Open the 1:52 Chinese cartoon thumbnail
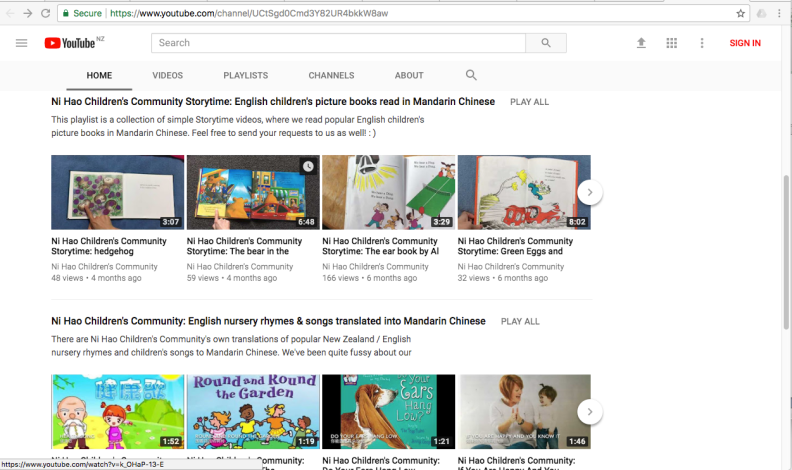This screenshot has height=470, width=792. click(118, 412)
